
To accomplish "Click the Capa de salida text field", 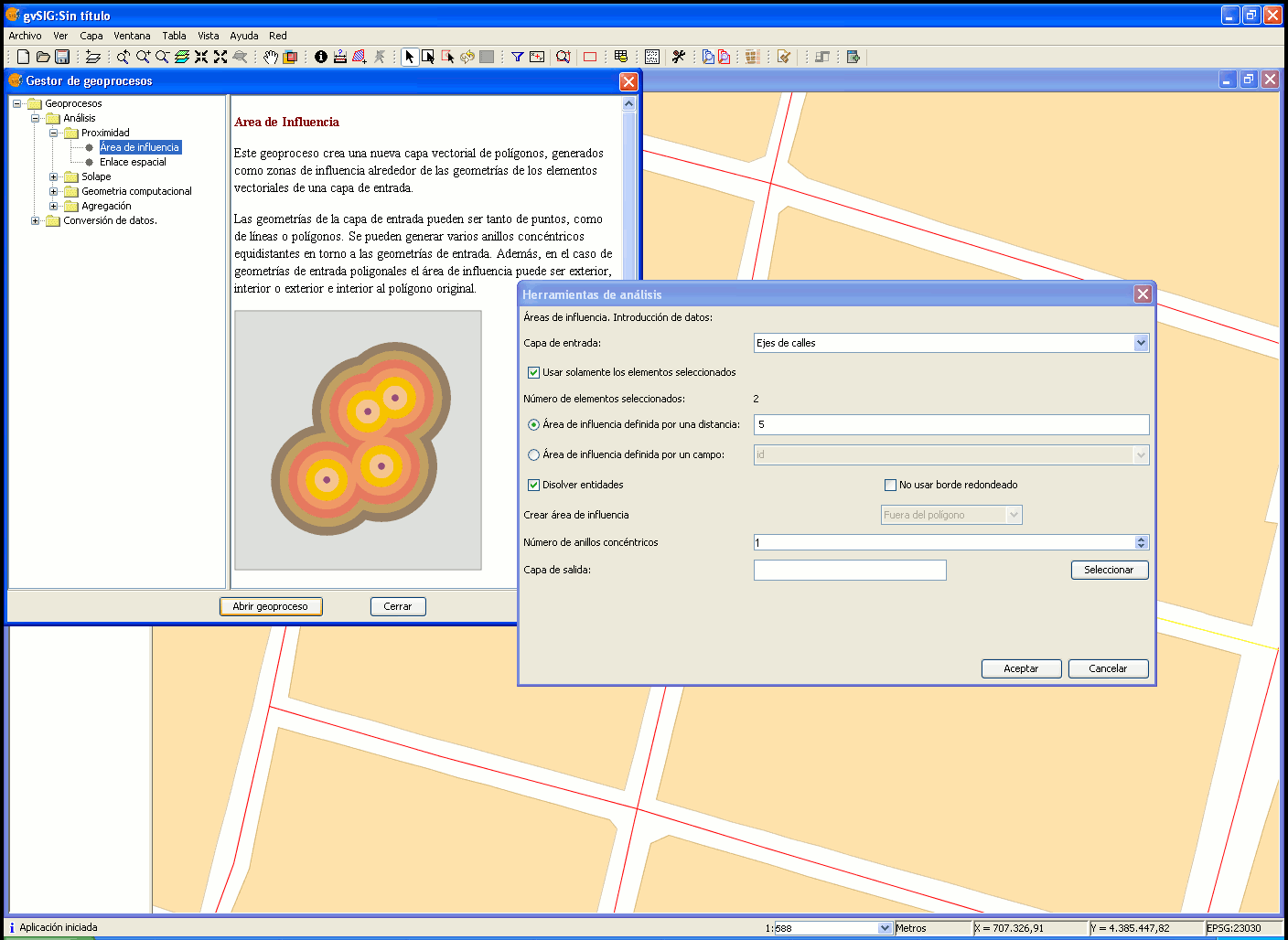I will pyautogui.click(x=850, y=570).
